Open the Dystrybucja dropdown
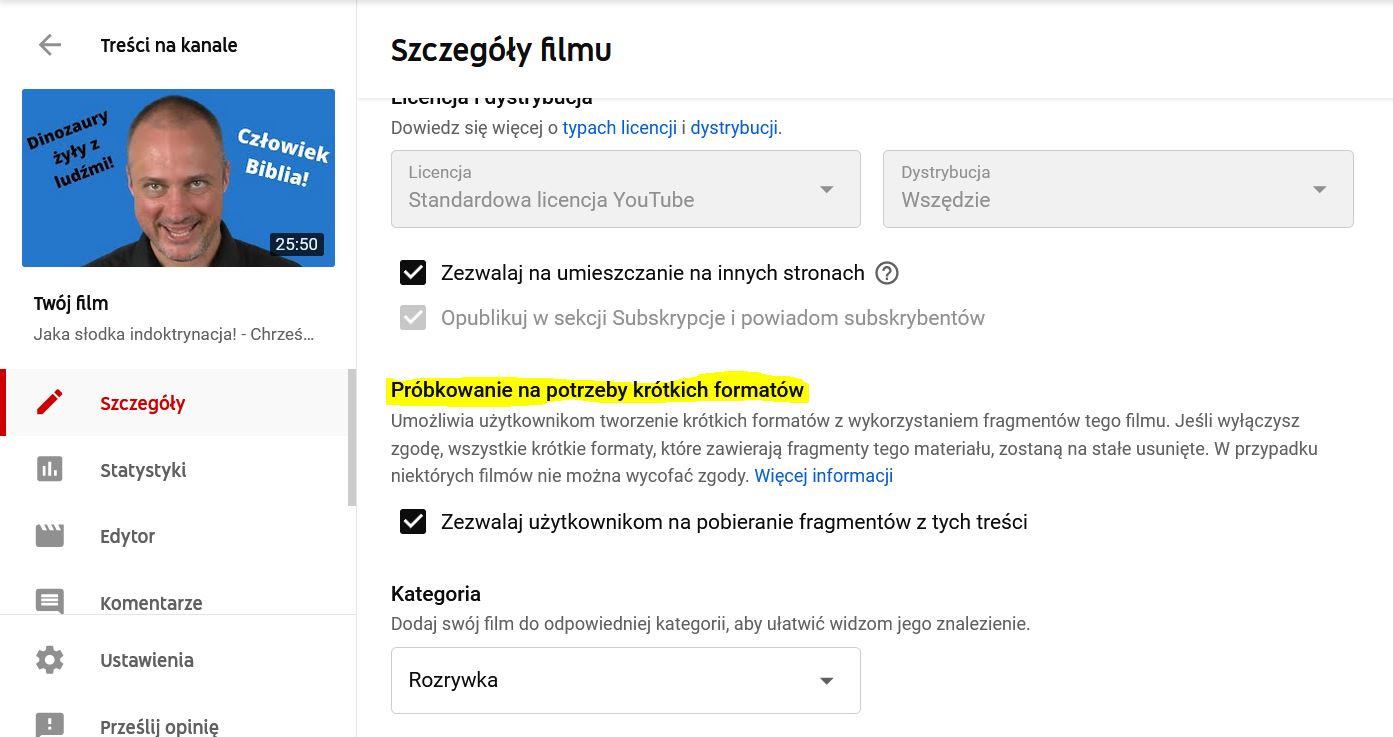 pos(1117,189)
